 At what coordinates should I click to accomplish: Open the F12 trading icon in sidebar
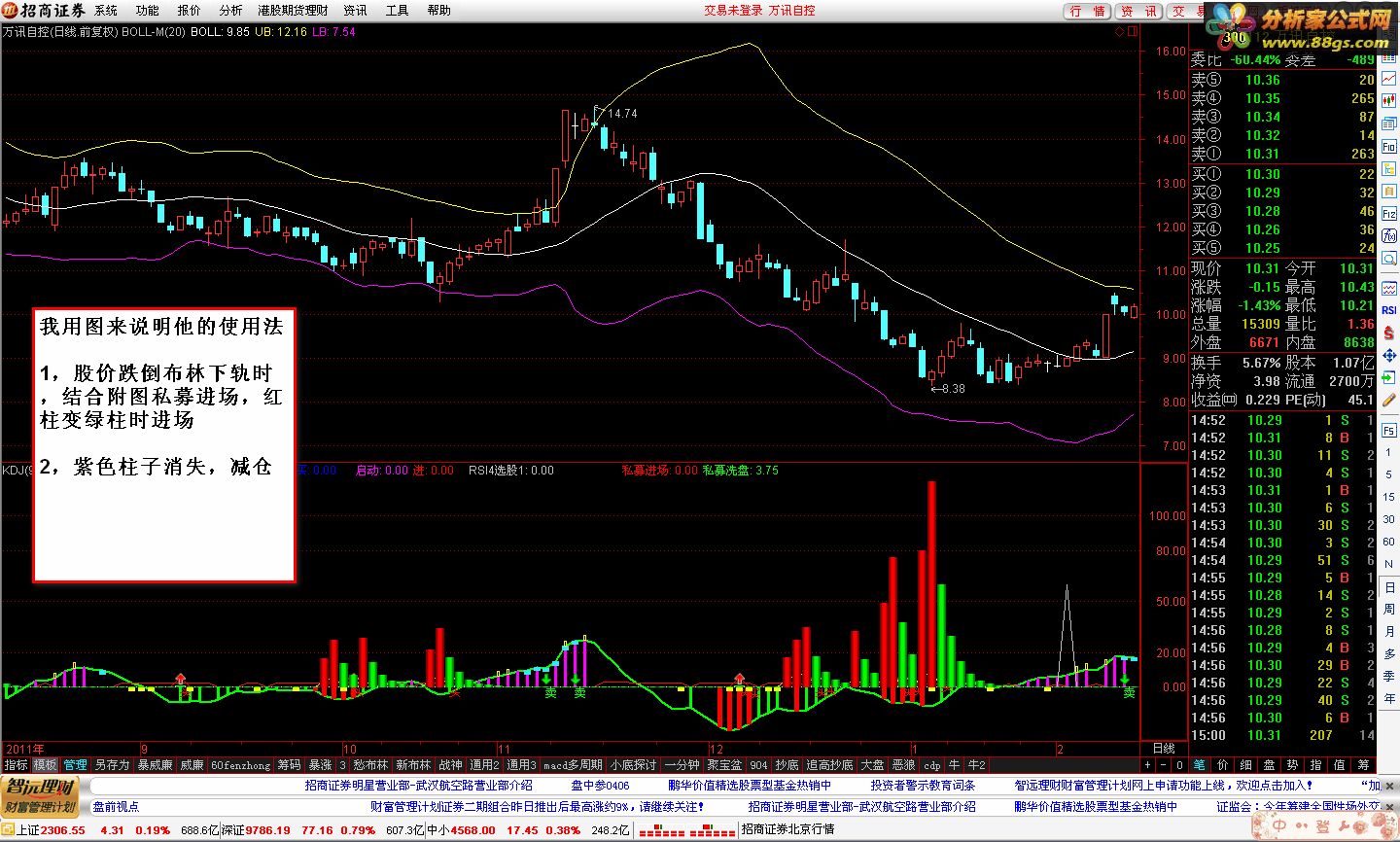(x=1389, y=214)
